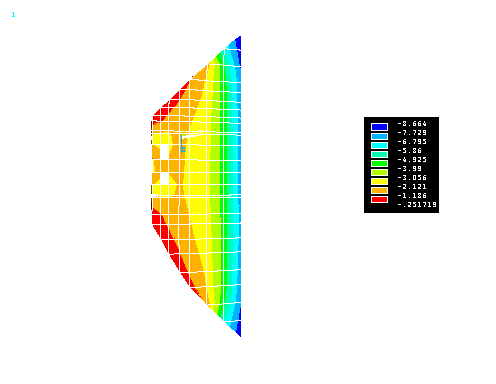
Task: Click the lower white hole in mesh
Action: [165, 178]
